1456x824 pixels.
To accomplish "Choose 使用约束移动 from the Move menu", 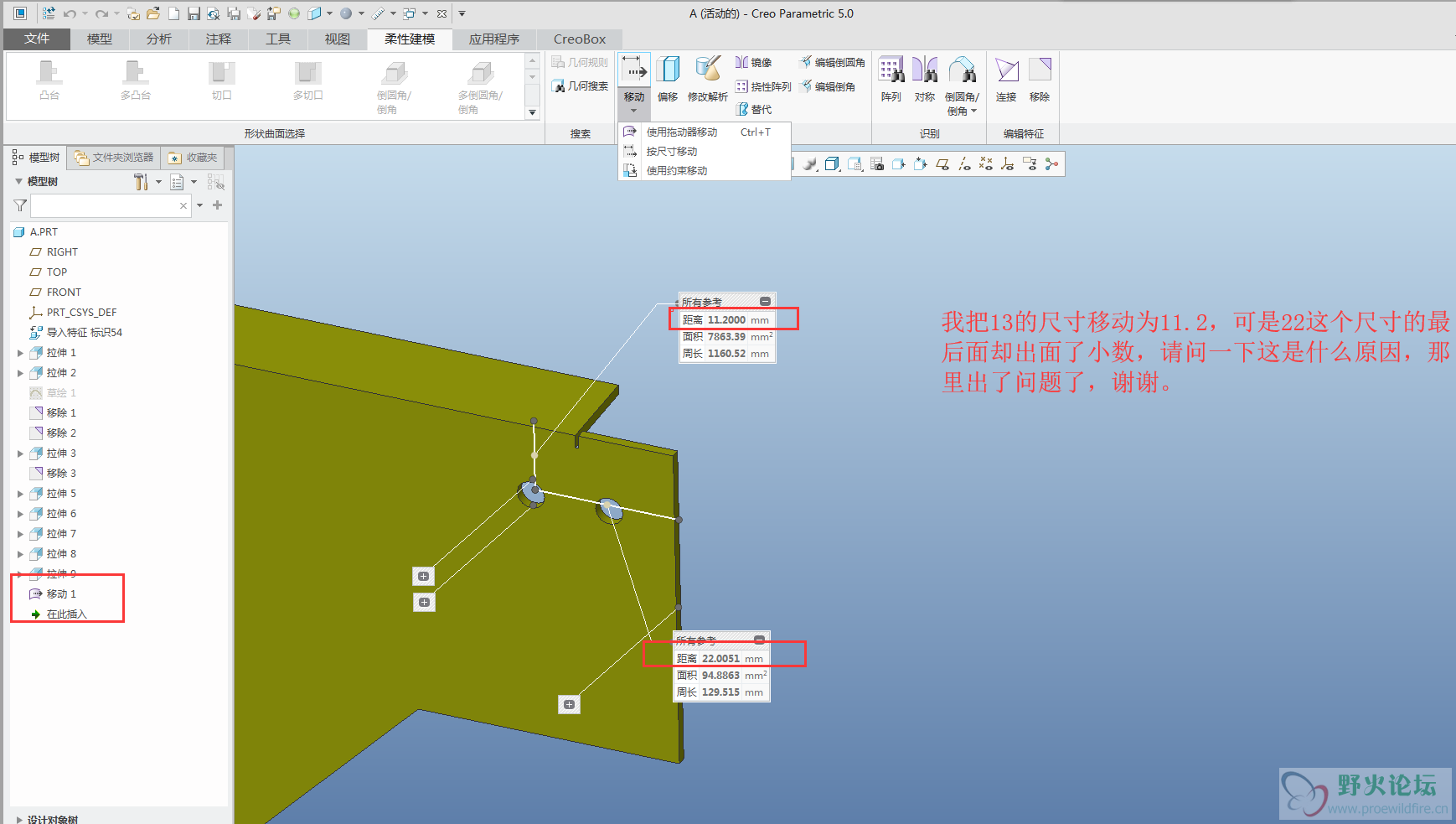I will tap(705, 170).
